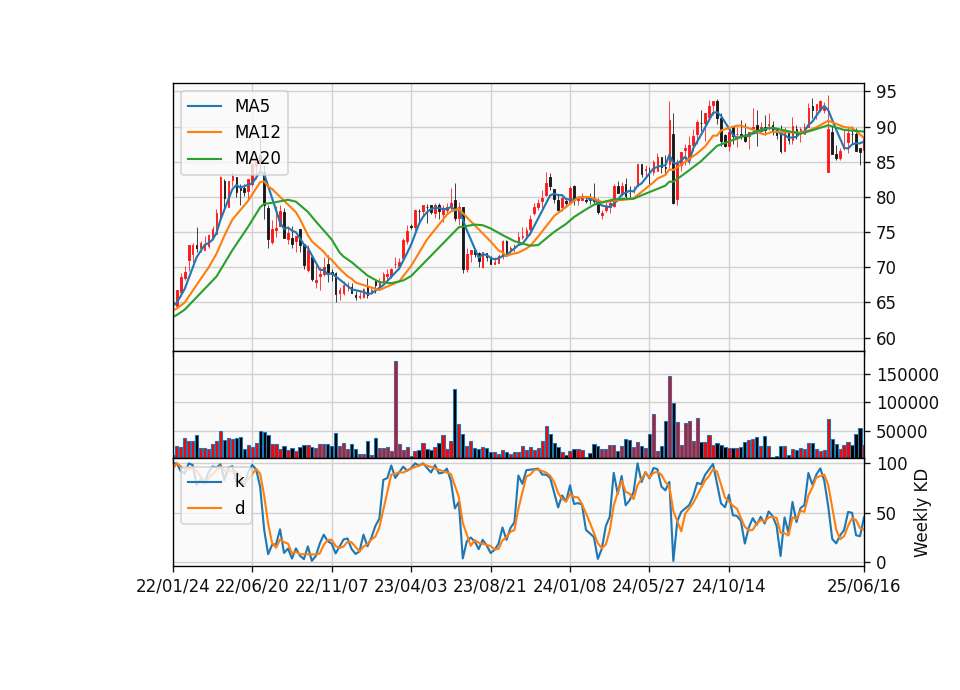This screenshot has height=690, width=960.
Task: Click the green MA20 legend line sample
Action: 204,158
